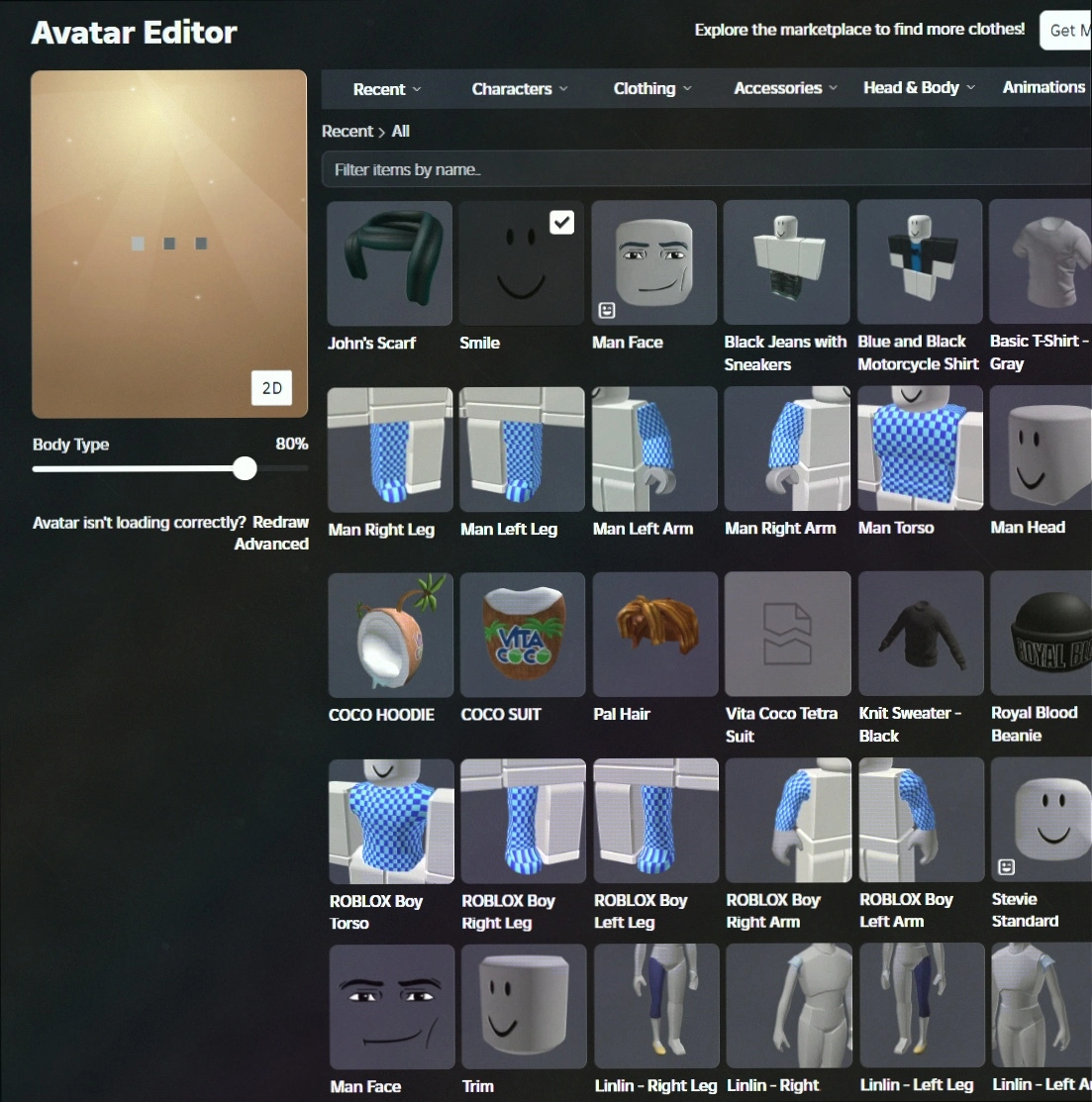The height and width of the screenshot is (1102, 1092).
Task: Select the Linlin - Right Leg item
Action: (657, 1006)
